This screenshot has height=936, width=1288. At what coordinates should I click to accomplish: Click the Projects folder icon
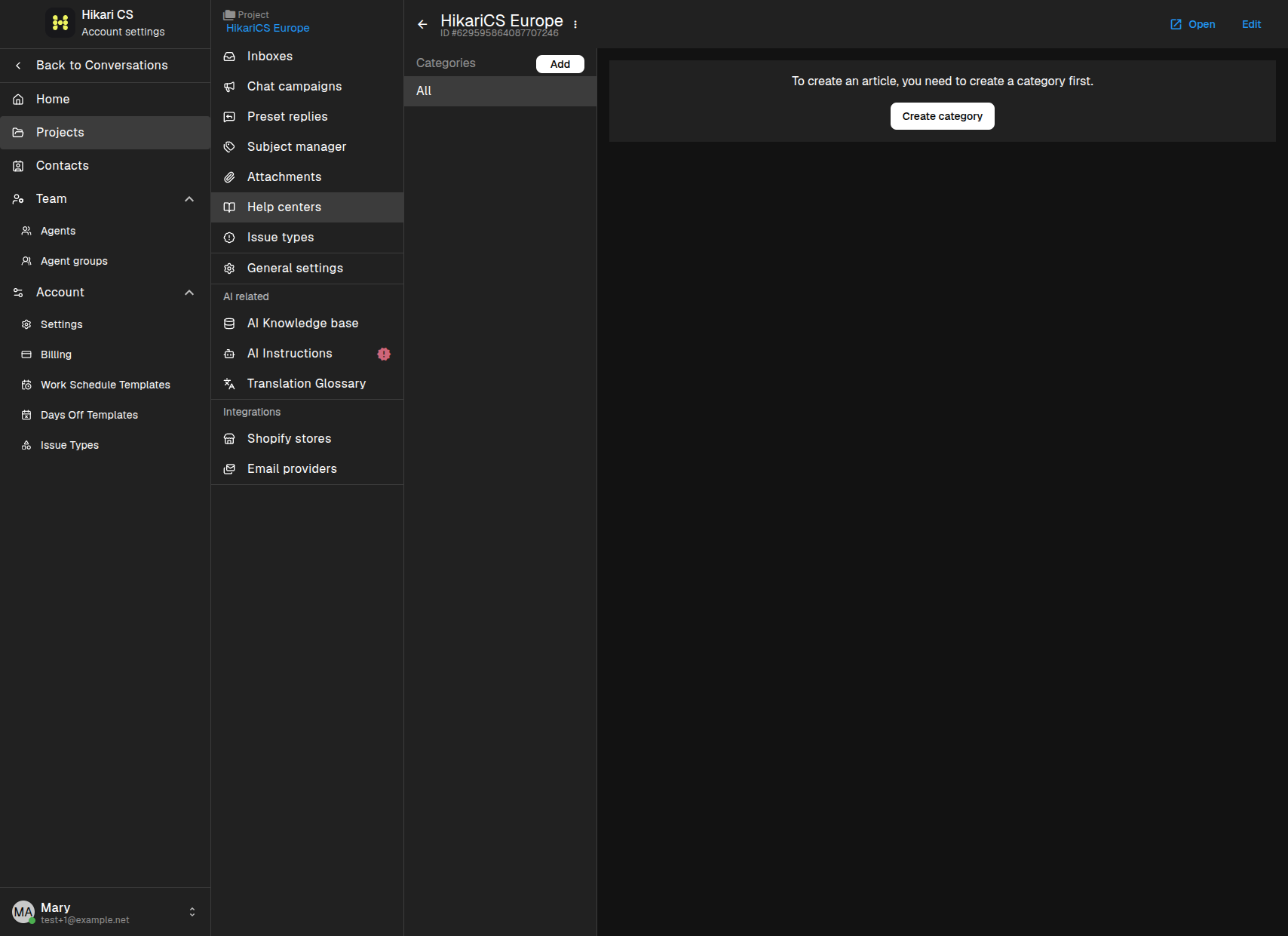tap(18, 133)
